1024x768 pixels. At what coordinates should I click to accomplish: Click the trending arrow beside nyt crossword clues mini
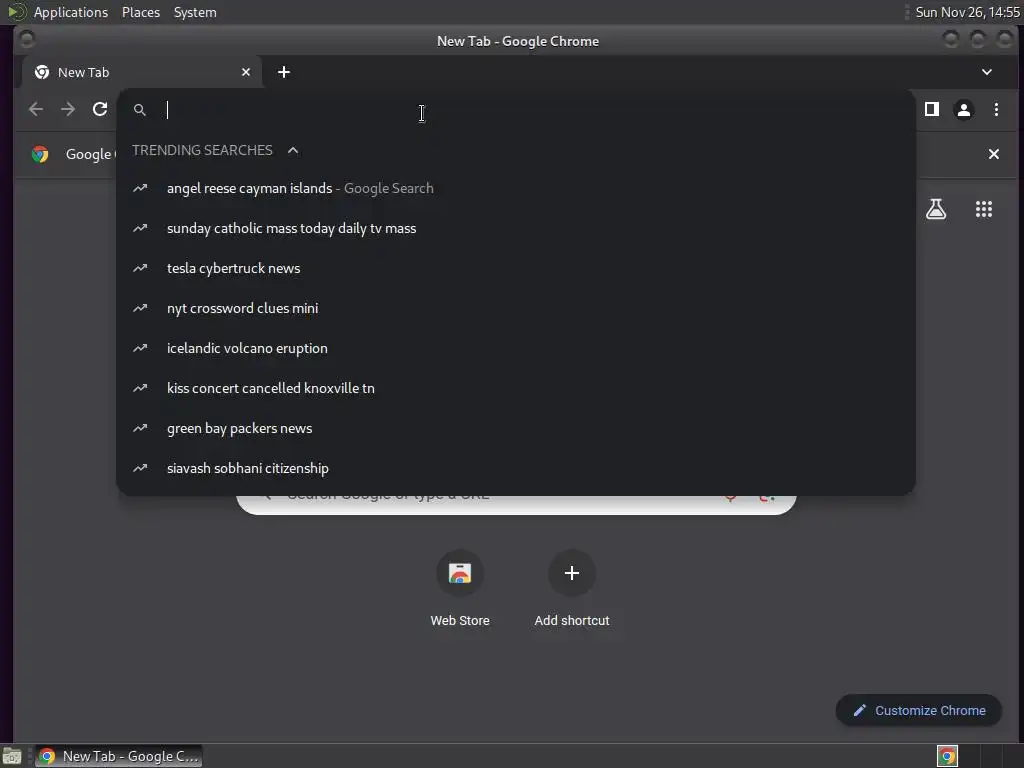(140, 308)
